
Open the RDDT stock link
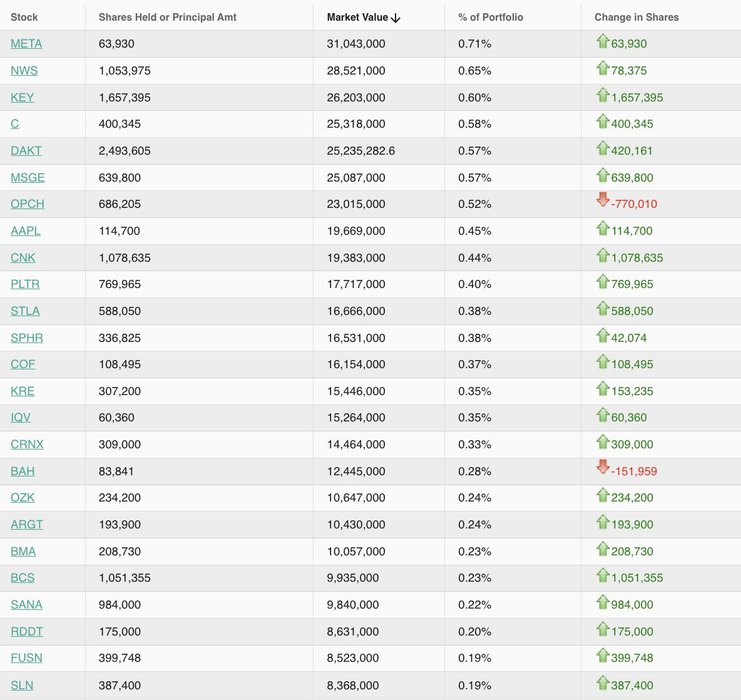[x=26, y=631]
